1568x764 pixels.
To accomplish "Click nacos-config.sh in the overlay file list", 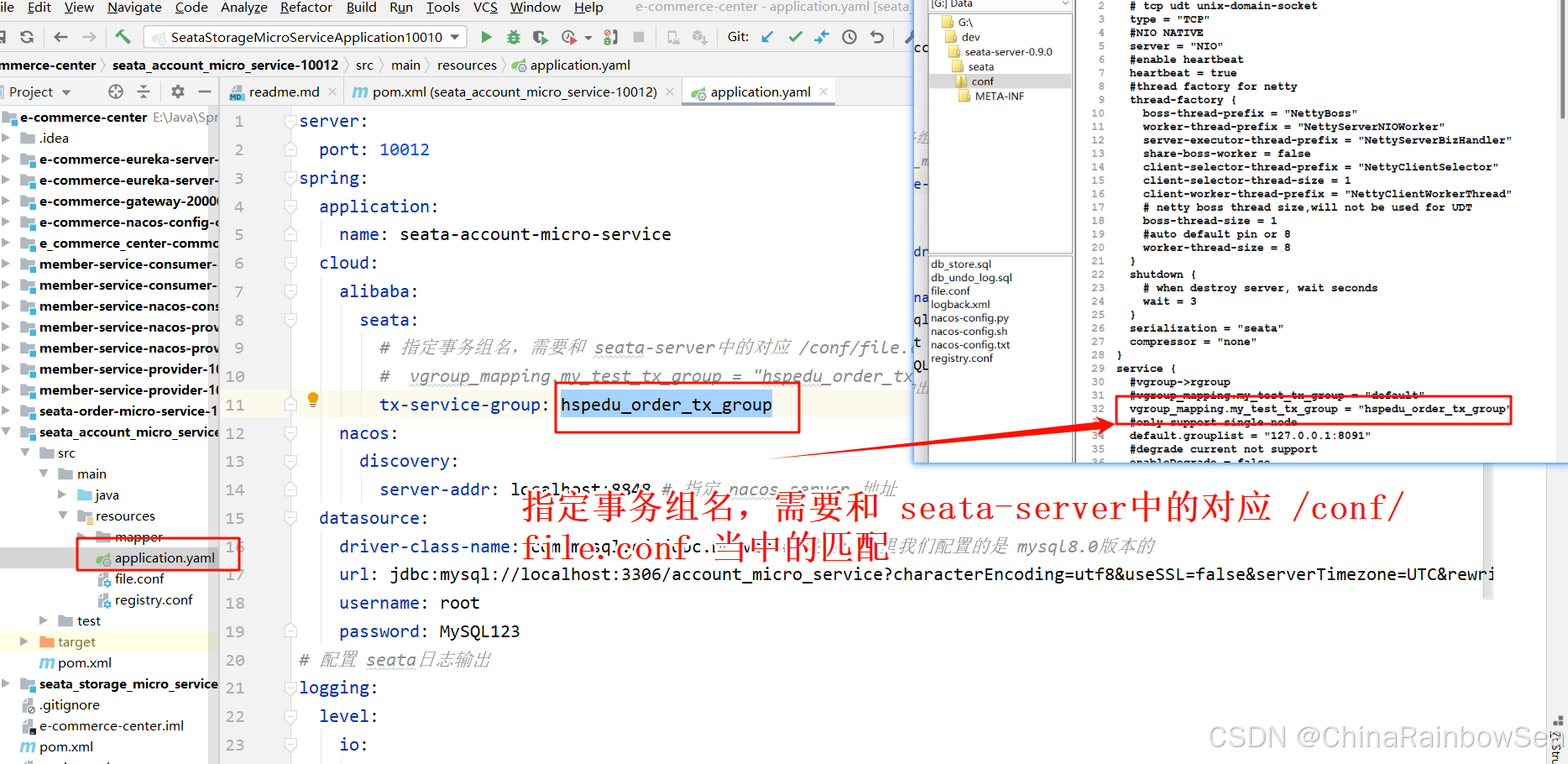I will pyautogui.click(x=969, y=331).
